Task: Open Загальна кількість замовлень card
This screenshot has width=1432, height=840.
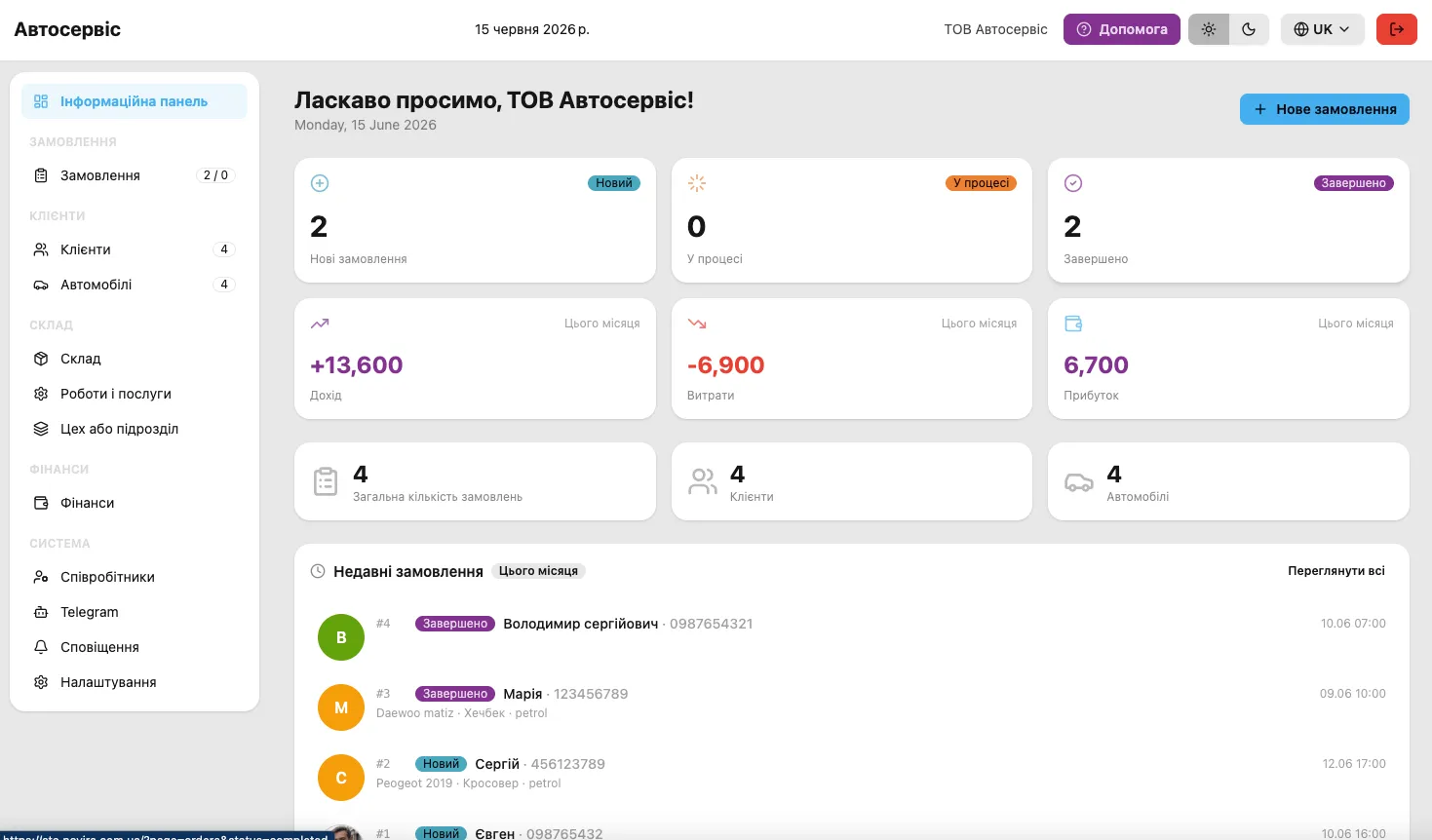Action: (x=475, y=481)
